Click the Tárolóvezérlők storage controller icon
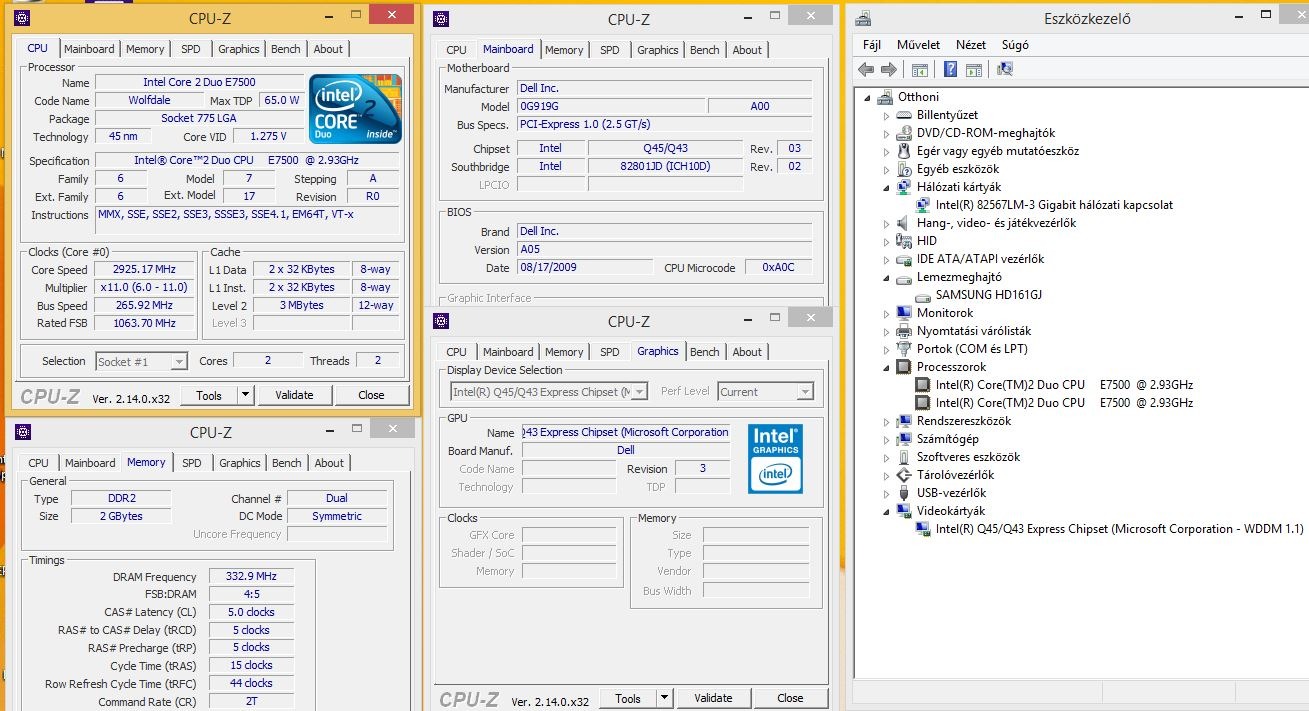This screenshot has width=1309, height=711. (x=904, y=475)
